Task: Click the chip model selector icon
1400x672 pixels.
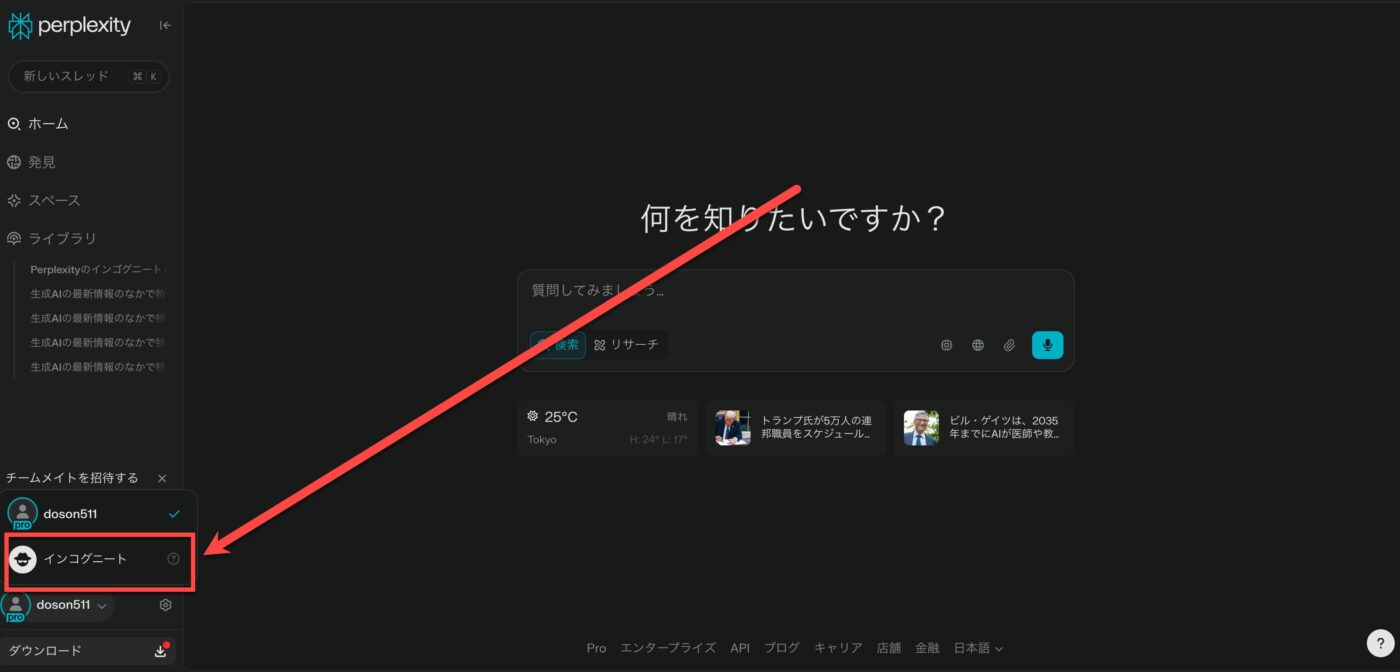Action: coord(946,345)
